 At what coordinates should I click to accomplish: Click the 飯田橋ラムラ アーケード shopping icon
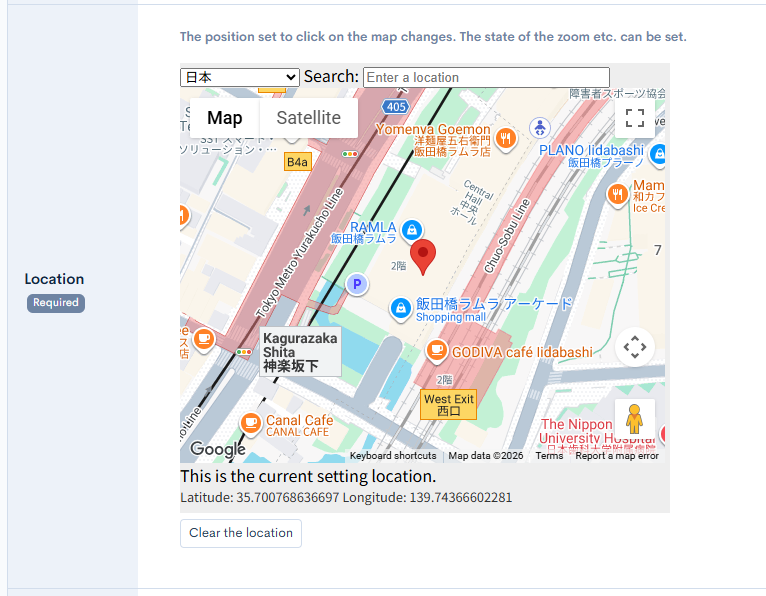pyautogui.click(x=401, y=309)
